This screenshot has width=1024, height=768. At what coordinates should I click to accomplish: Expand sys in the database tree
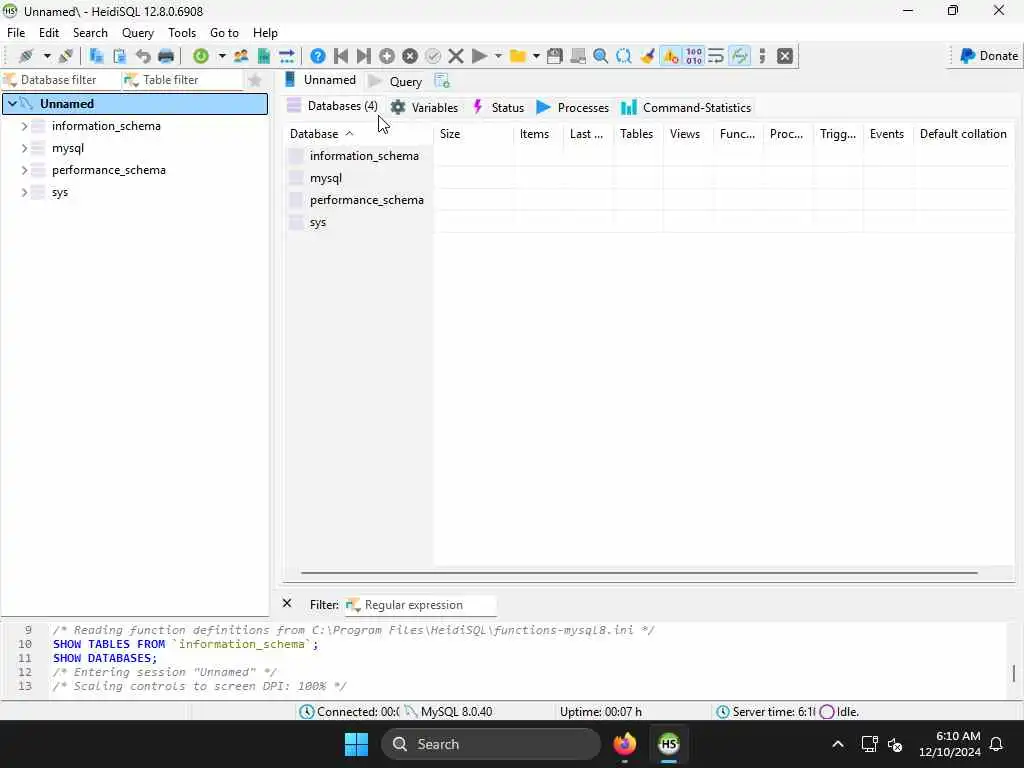click(24, 192)
